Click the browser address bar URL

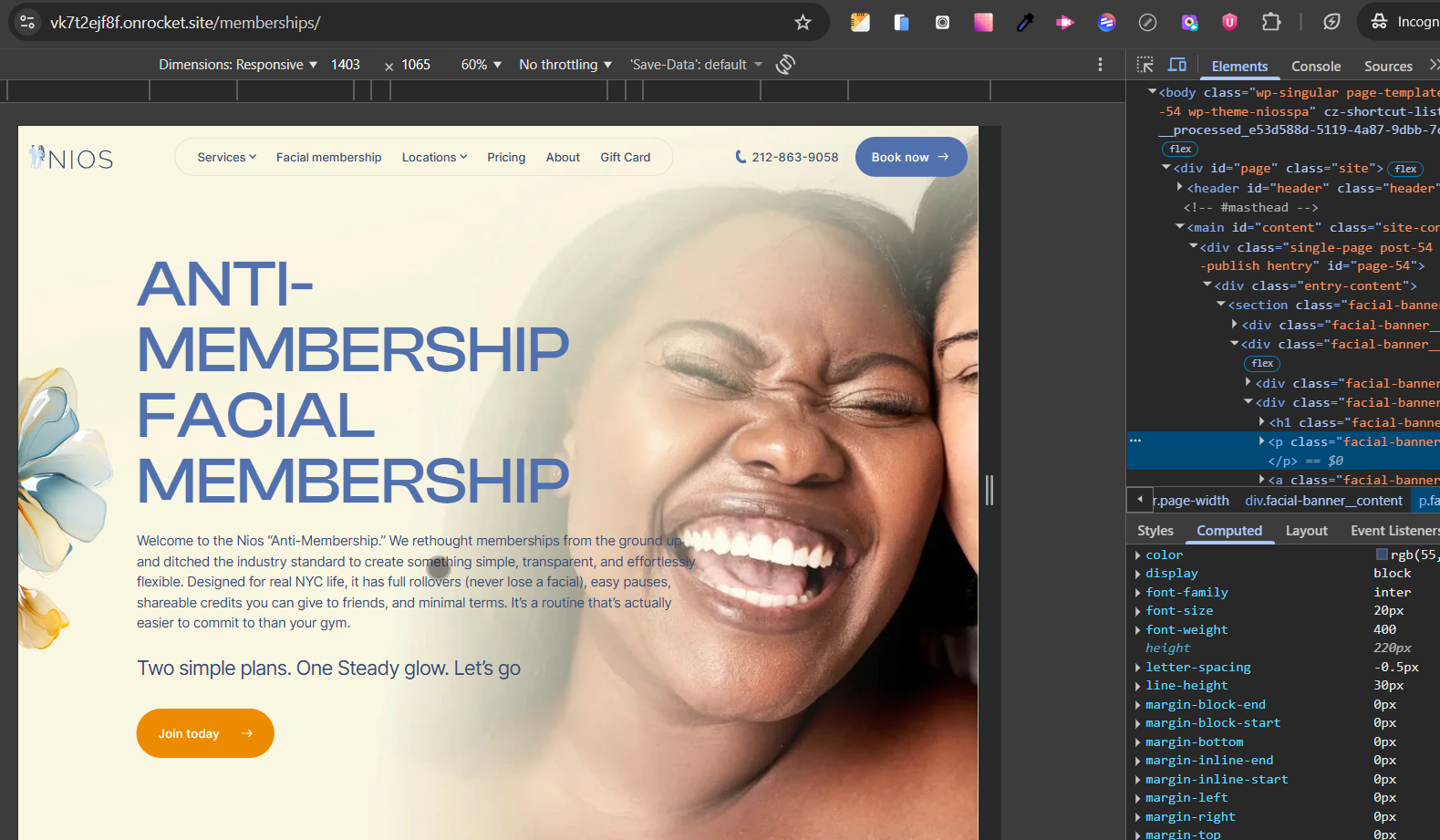tap(185, 22)
